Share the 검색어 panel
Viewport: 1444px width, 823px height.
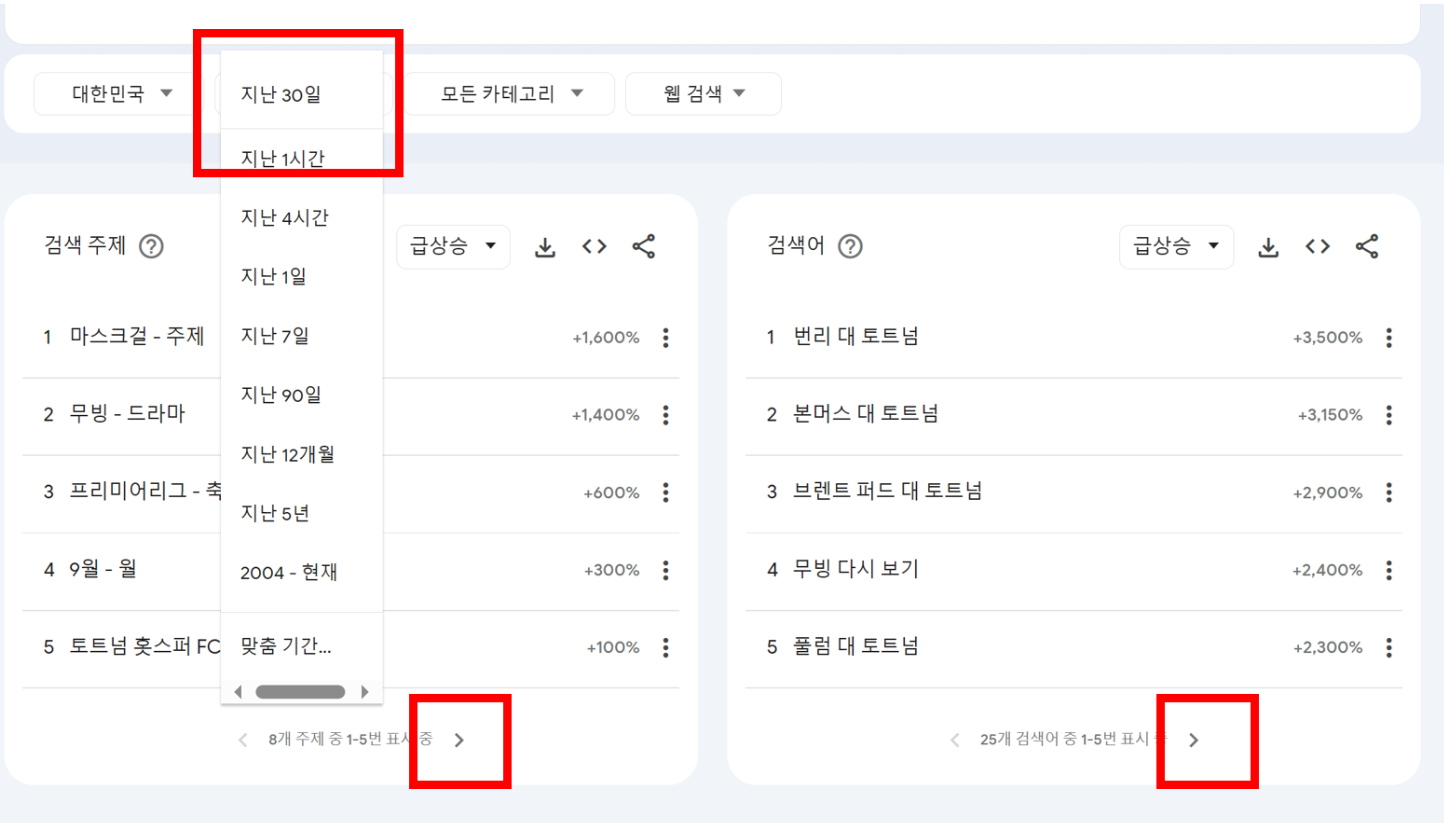point(1366,246)
